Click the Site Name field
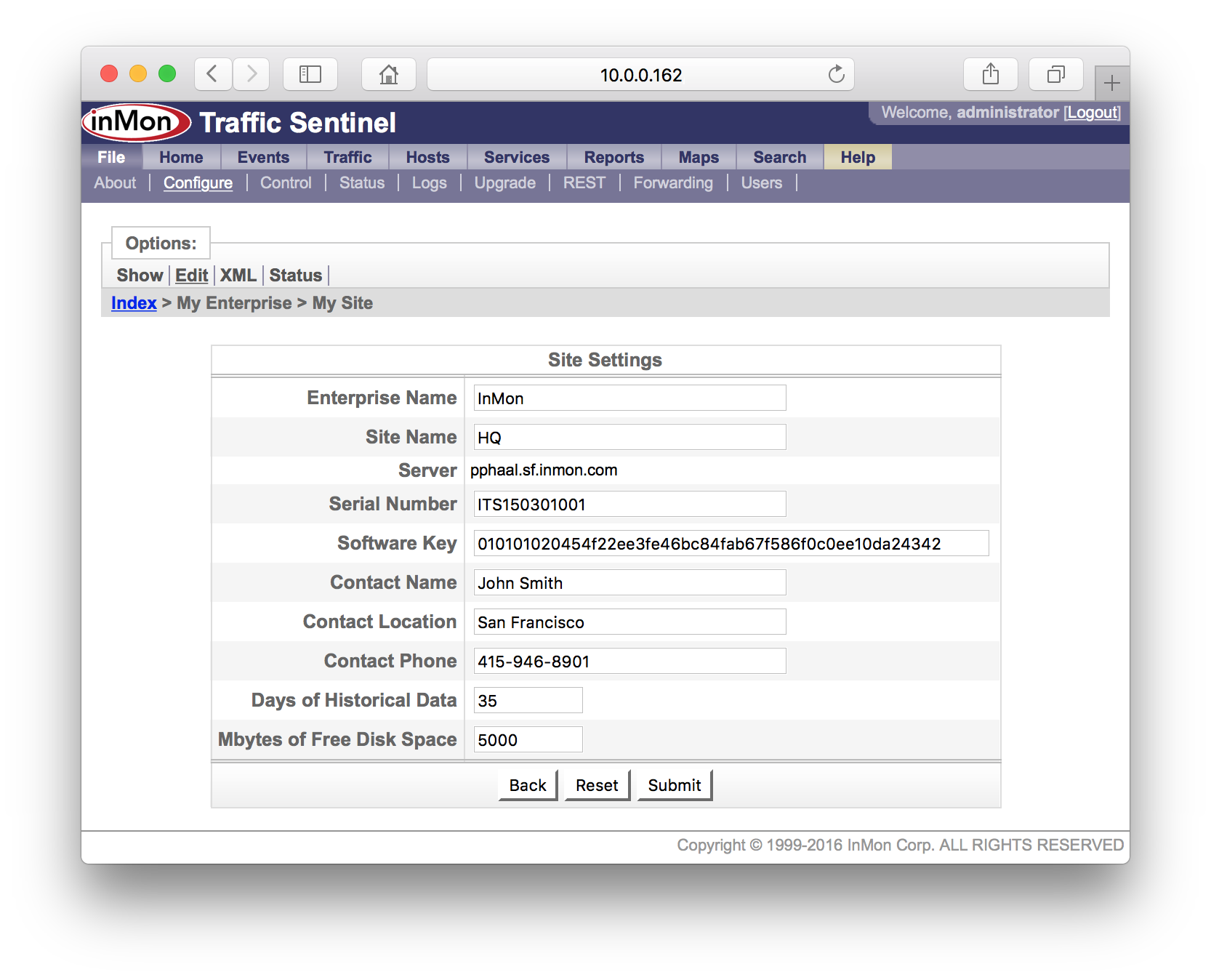Image resolution: width=1211 pixels, height=980 pixels. 629,437
